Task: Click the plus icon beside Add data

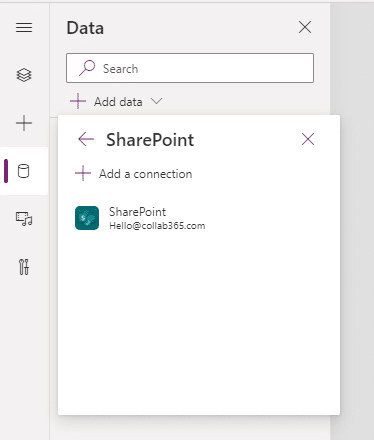Action: pos(78,101)
